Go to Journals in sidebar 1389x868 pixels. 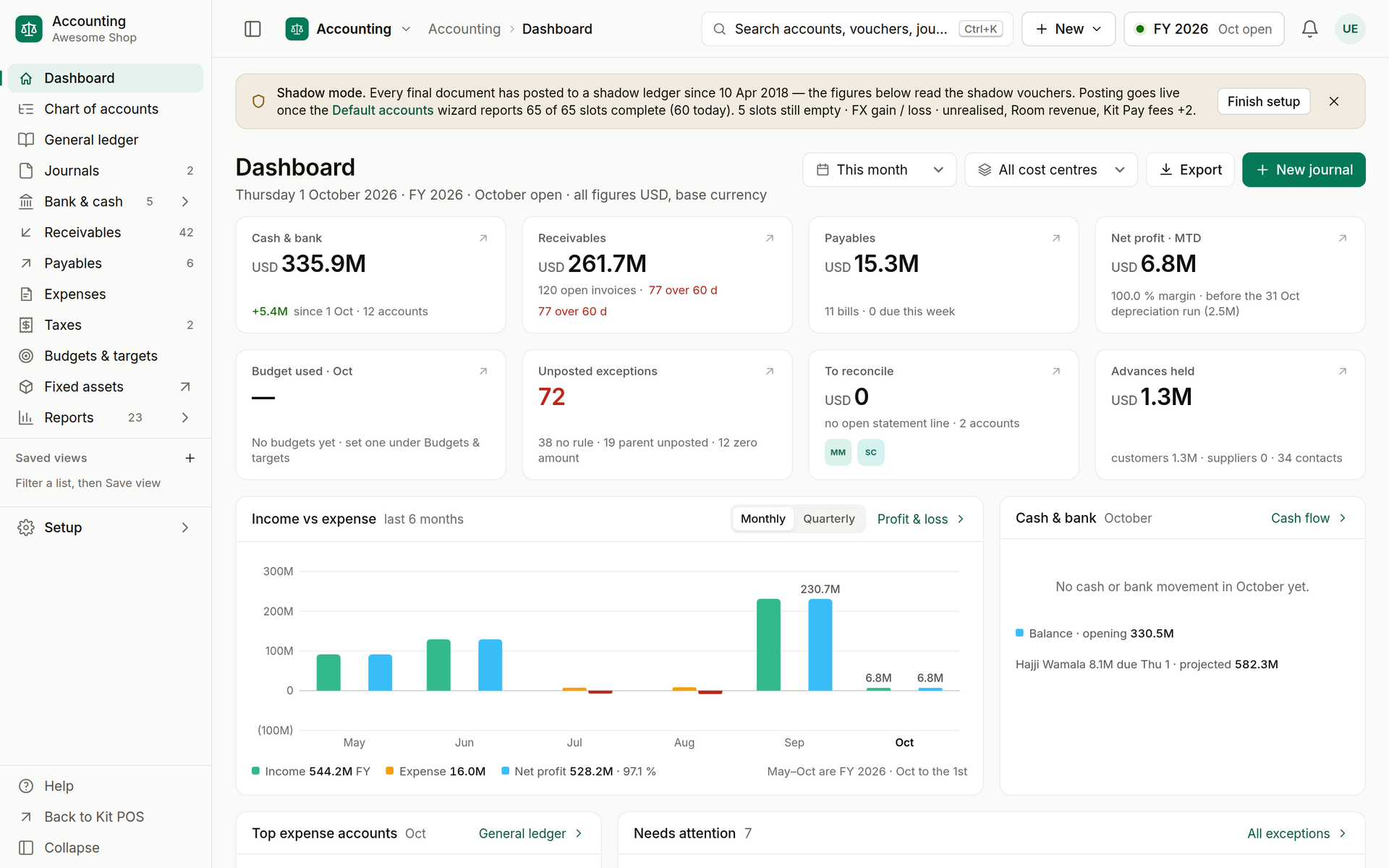pyautogui.click(x=106, y=171)
